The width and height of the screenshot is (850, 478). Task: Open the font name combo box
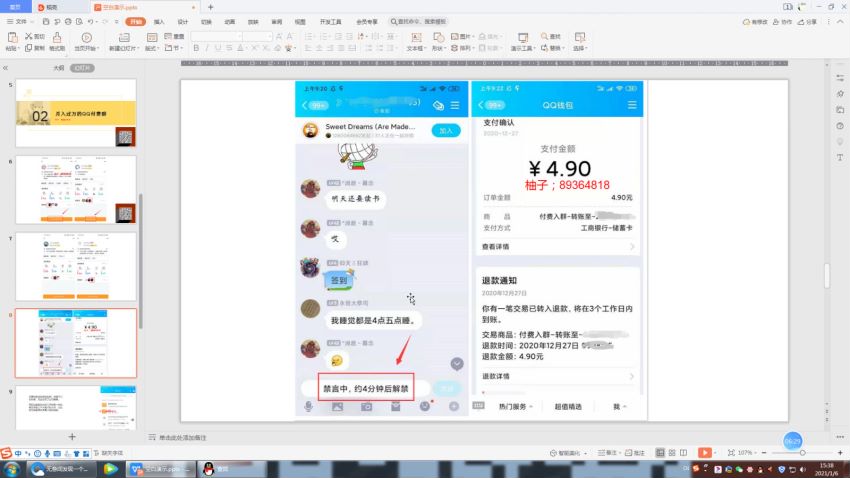(x=216, y=36)
